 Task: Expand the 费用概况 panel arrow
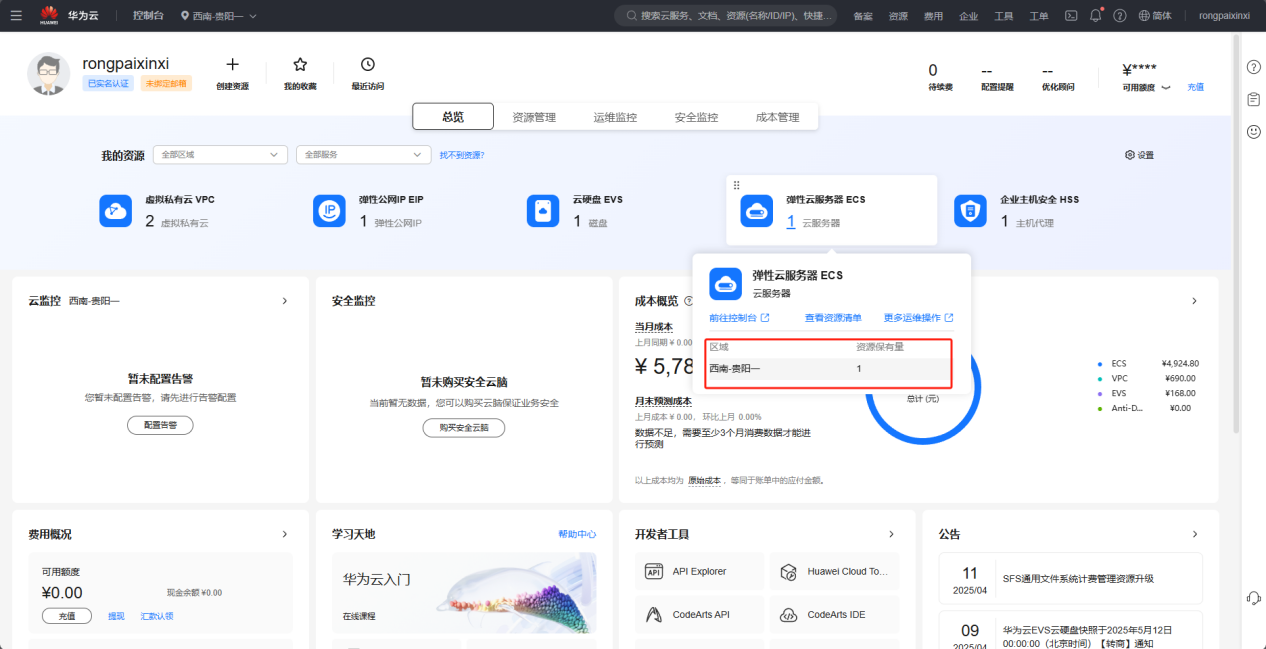coord(284,535)
